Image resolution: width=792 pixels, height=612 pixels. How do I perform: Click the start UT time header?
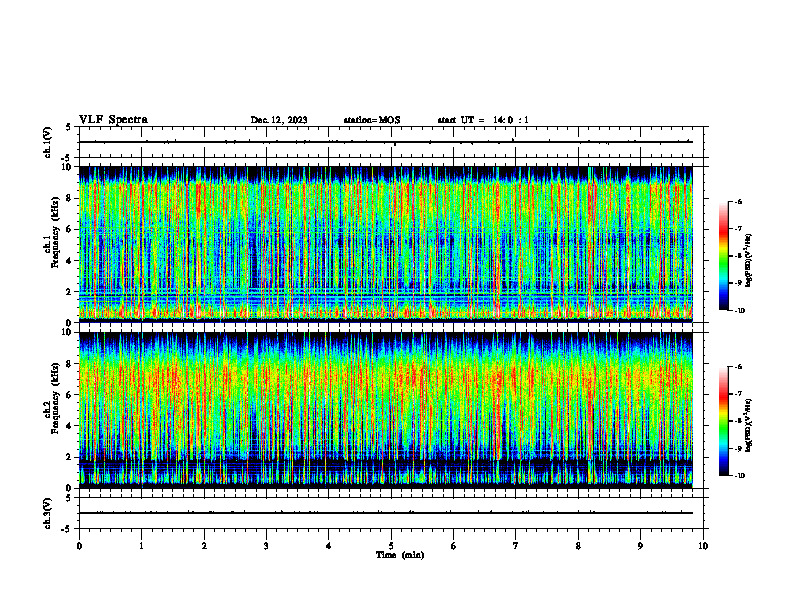pos(483,120)
